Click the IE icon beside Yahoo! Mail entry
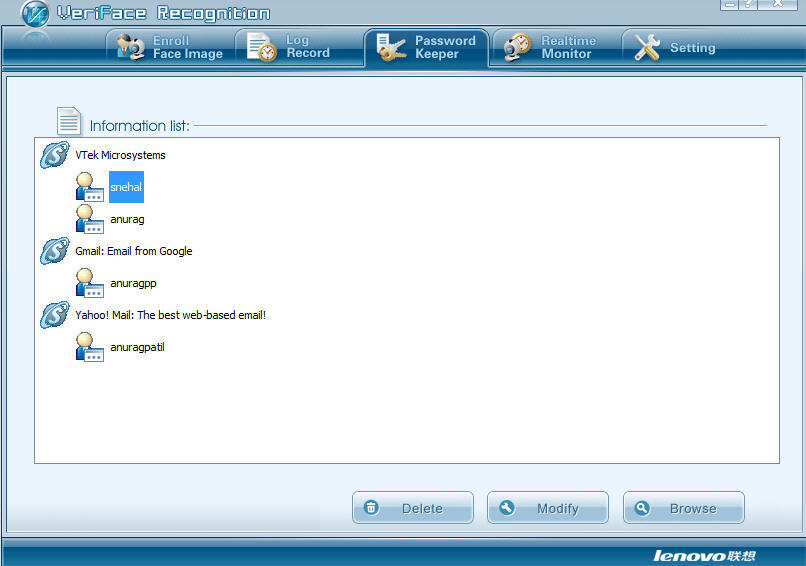Image resolution: width=806 pixels, height=566 pixels. pyautogui.click(x=54, y=316)
